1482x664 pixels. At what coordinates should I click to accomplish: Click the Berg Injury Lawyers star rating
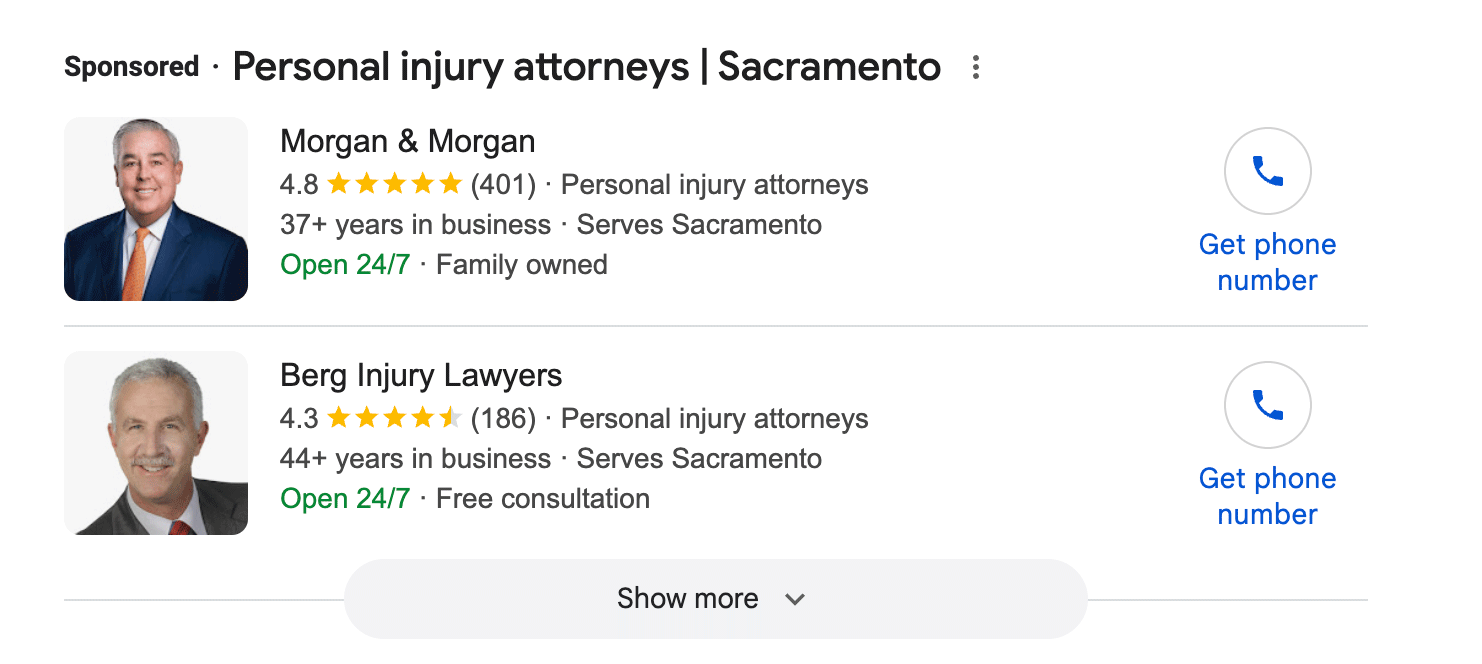click(394, 419)
